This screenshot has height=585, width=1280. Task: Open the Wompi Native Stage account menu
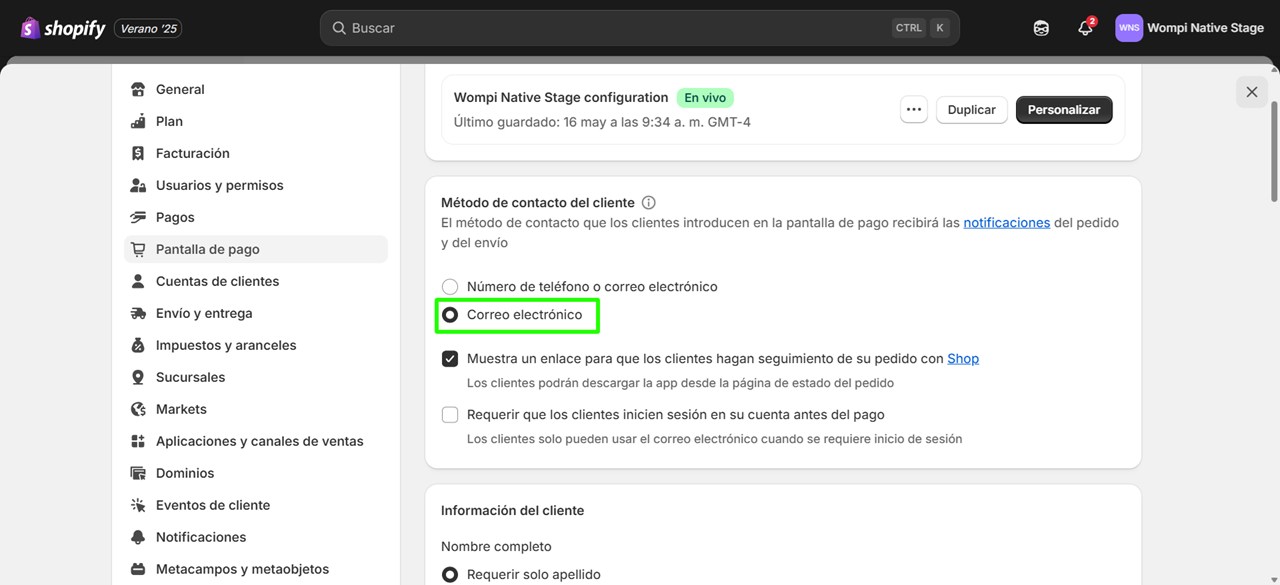pyautogui.click(x=1190, y=27)
